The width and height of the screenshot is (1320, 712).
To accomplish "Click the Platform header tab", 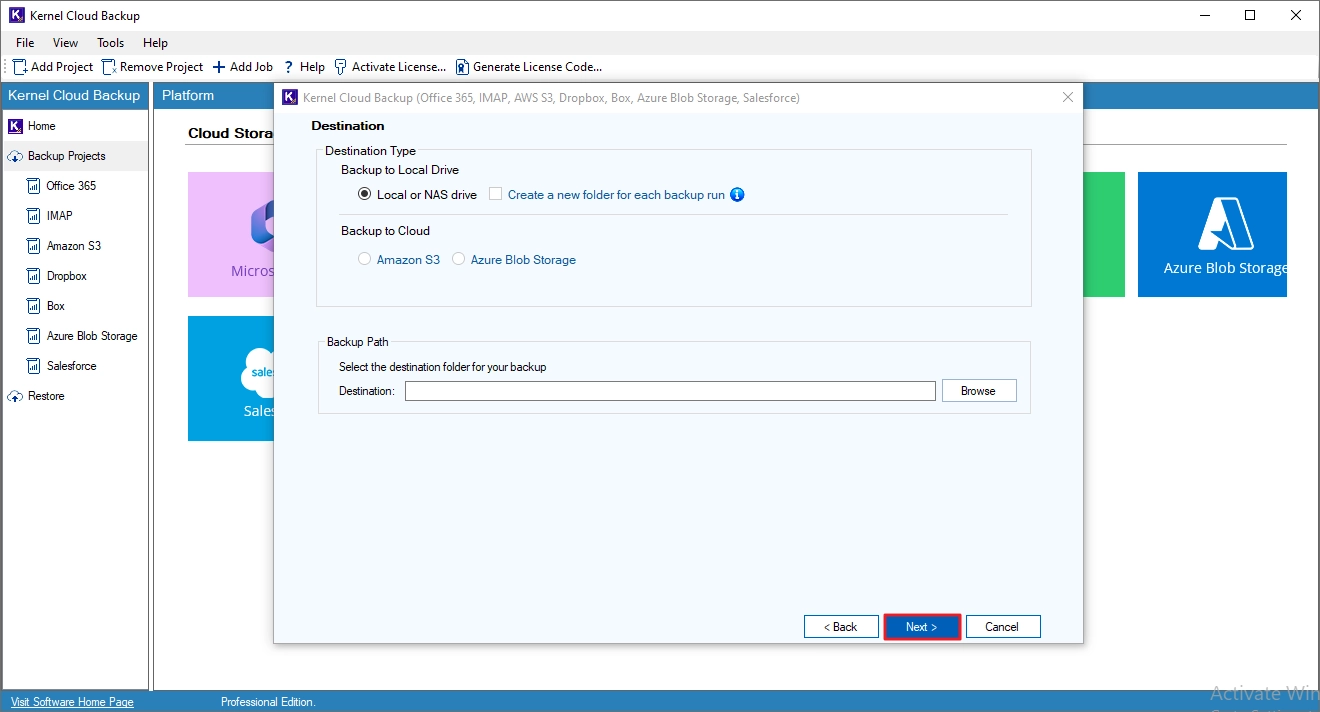I will point(188,96).
